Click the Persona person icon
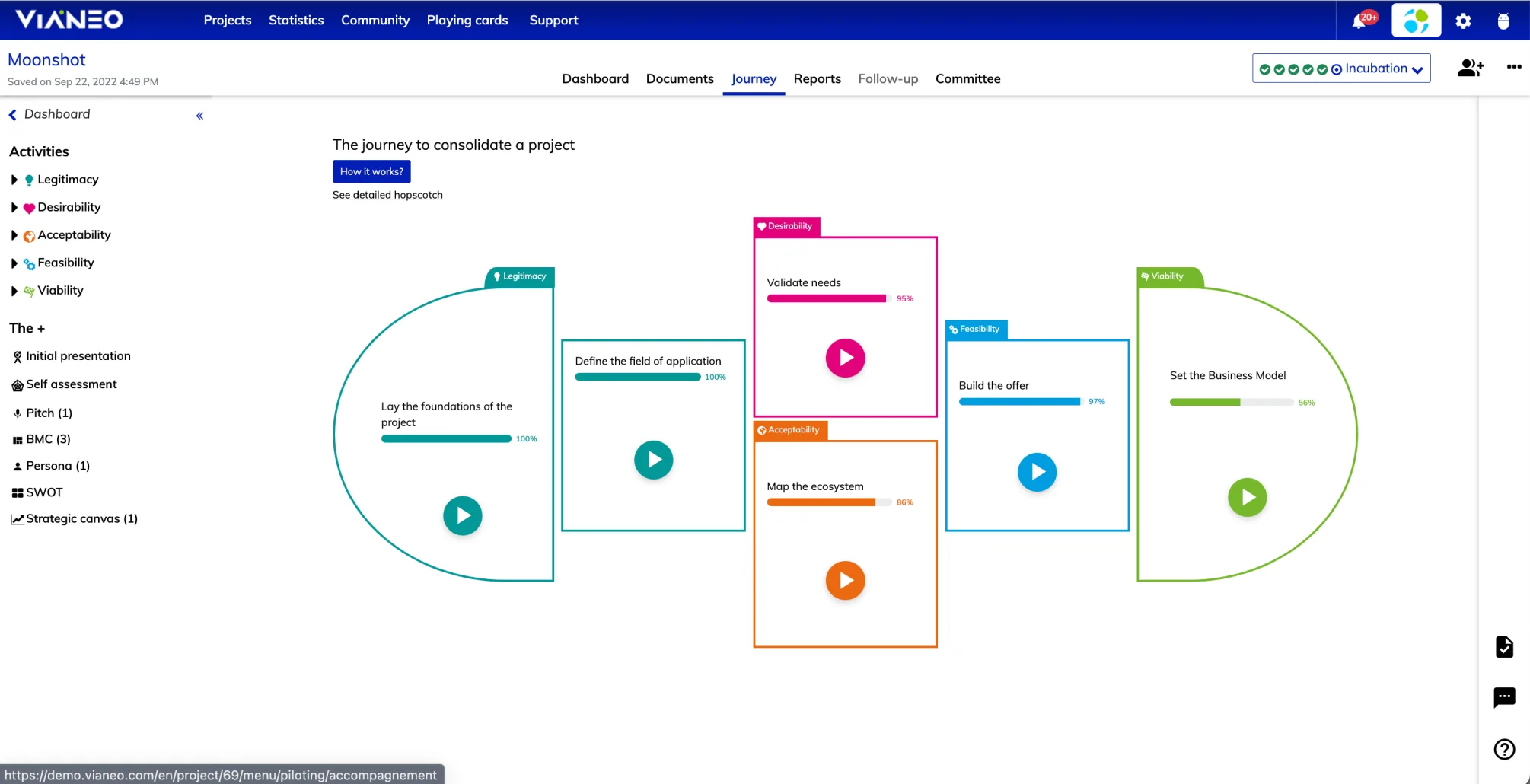Screen dimensions: 1530x784 tap(18, 466)
